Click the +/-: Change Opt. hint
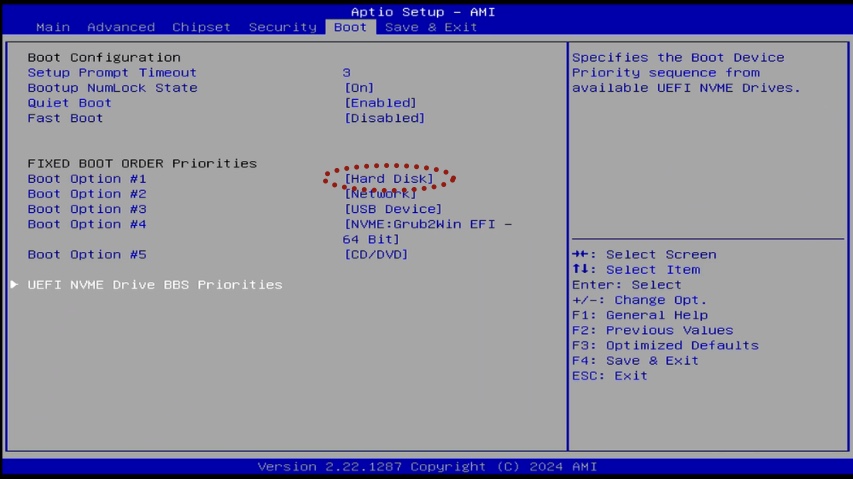The height and width of the screenshot is (479, 853). pos(639,300)
